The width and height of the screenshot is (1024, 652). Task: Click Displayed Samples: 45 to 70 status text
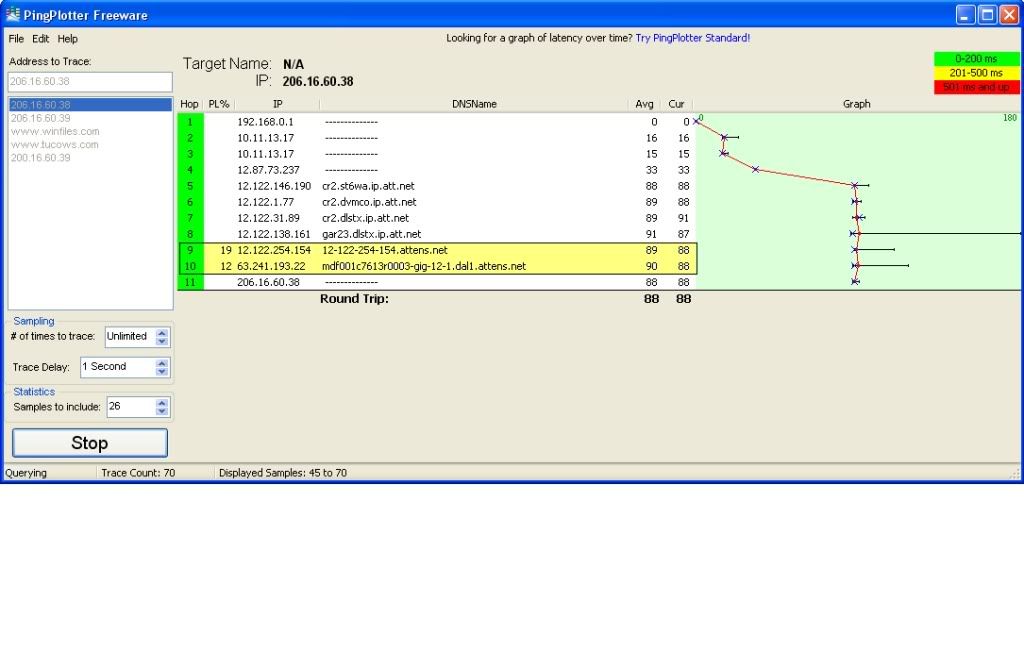point(283,473)
